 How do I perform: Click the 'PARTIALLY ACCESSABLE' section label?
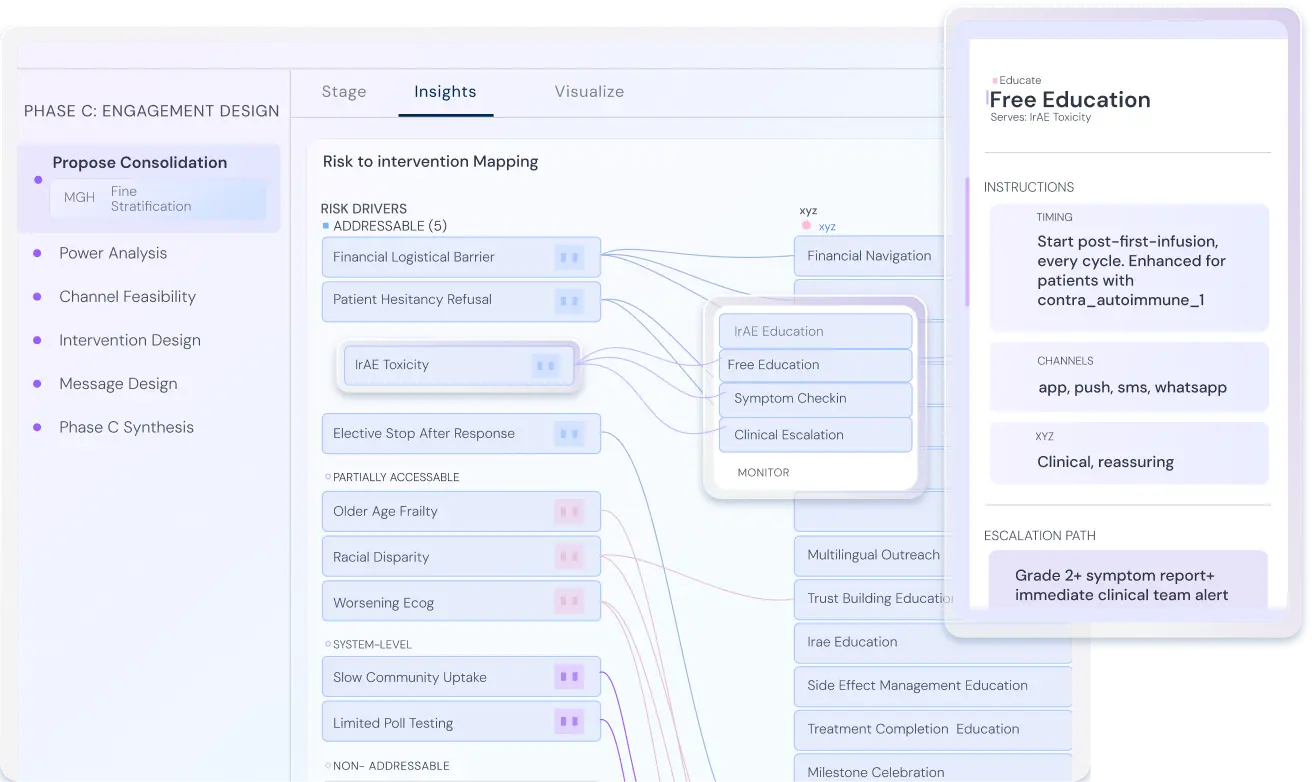point(396,477)
